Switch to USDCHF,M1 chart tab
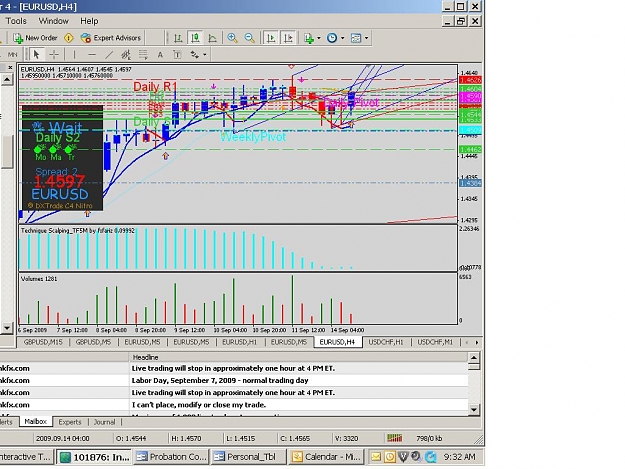625x469 pixels. [435, 342]
